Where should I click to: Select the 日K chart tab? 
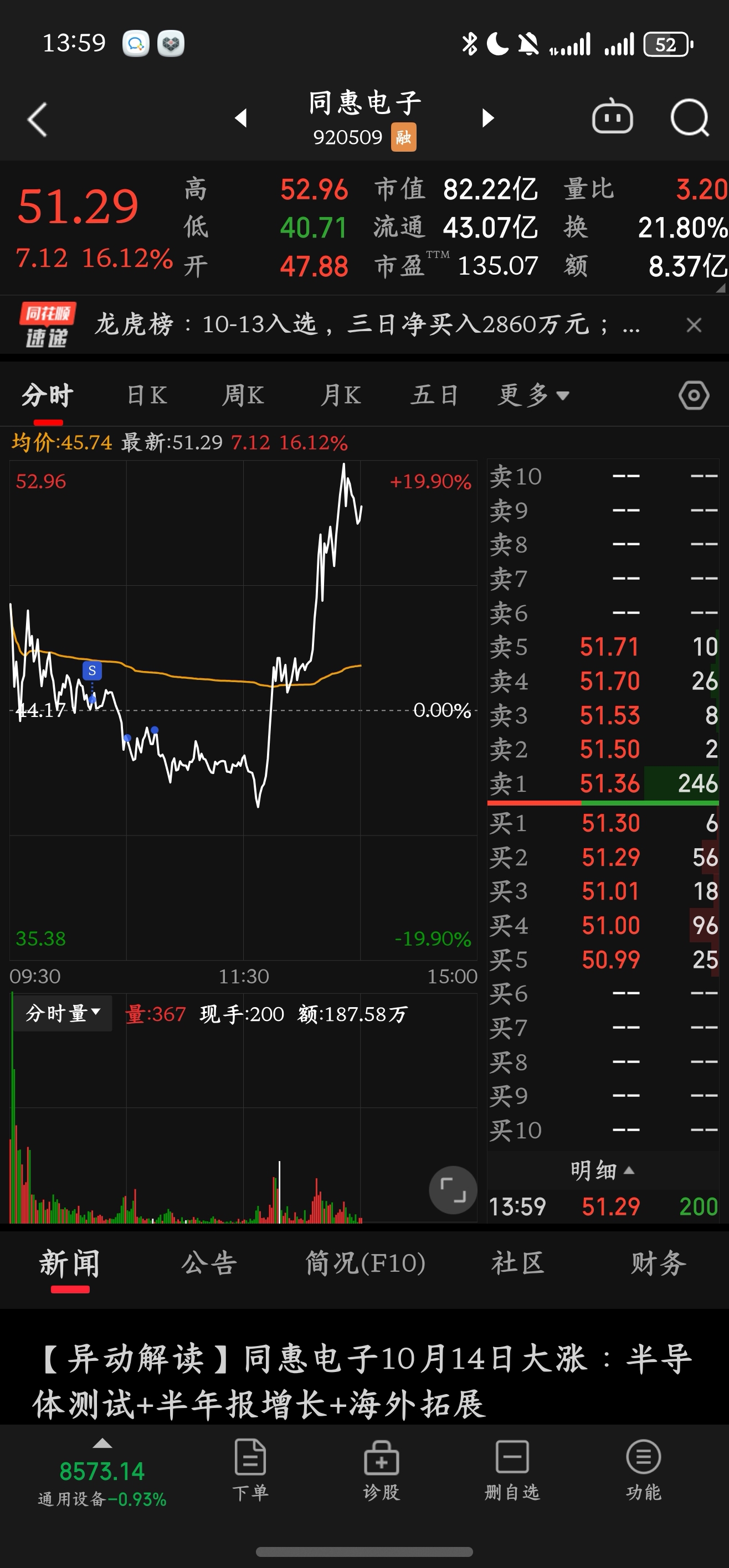tap(146, 396)
